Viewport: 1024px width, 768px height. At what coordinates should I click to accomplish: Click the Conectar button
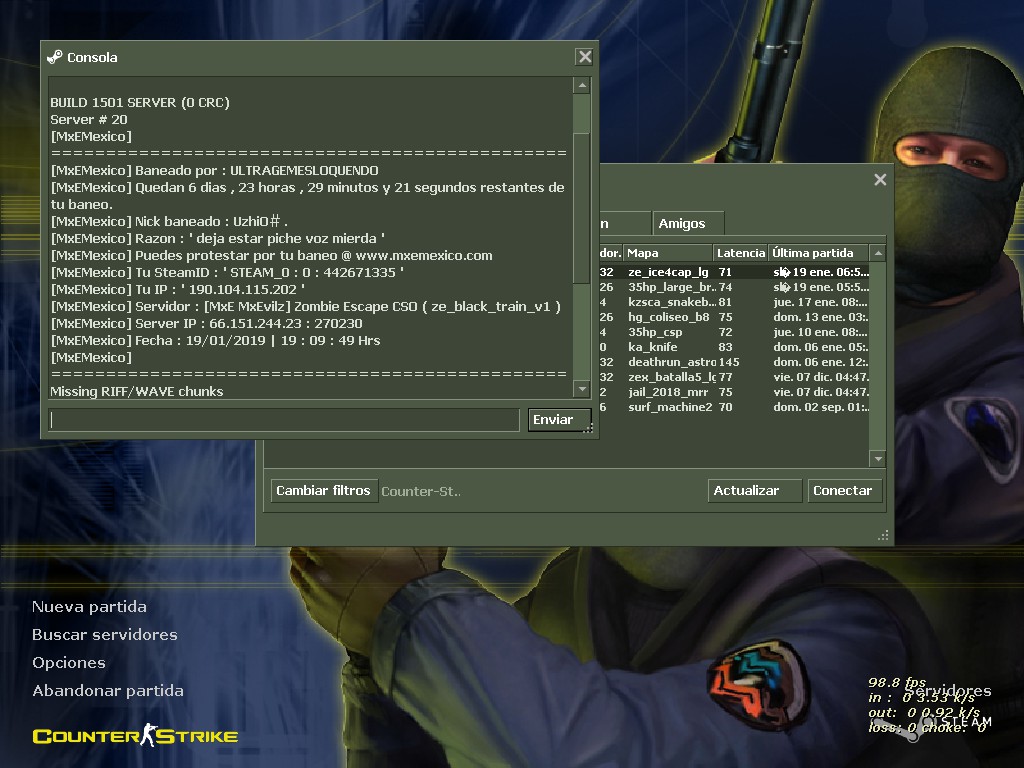(x=844, y=490)
